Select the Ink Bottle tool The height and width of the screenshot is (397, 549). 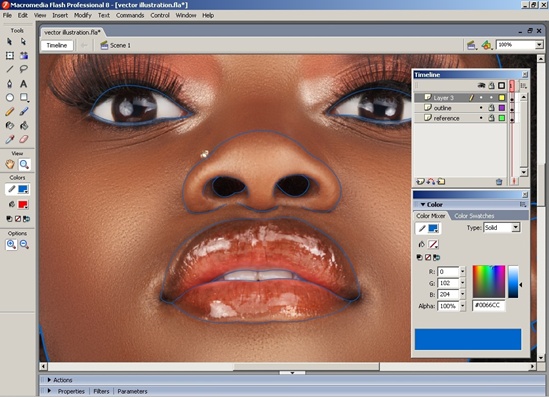[9, 125]
